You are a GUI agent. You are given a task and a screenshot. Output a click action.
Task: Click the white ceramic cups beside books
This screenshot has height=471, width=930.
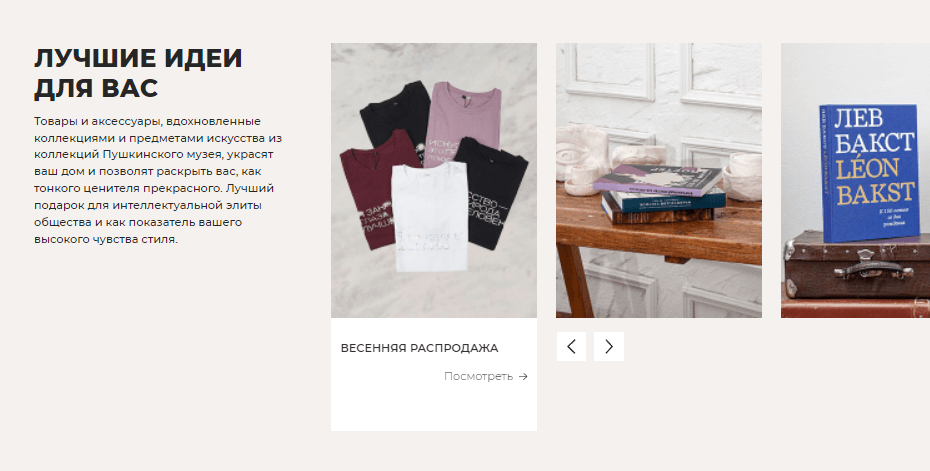click(x=741, y=176)
